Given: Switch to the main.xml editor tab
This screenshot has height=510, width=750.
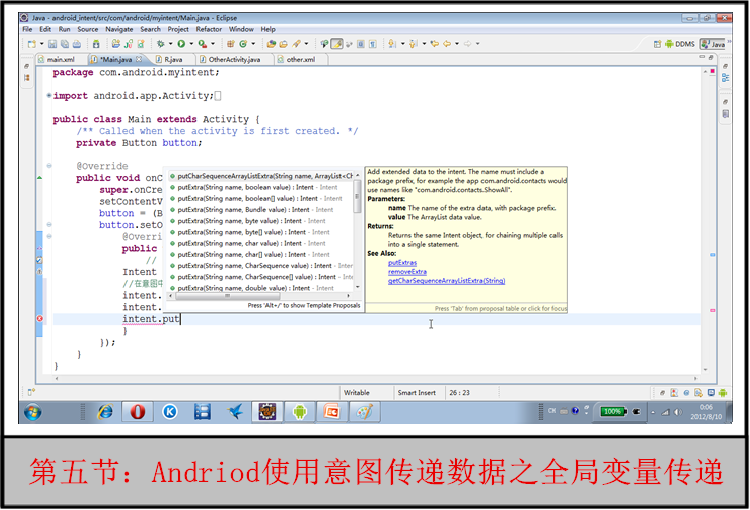Looking at the screenshot, I should coord(60,59).
